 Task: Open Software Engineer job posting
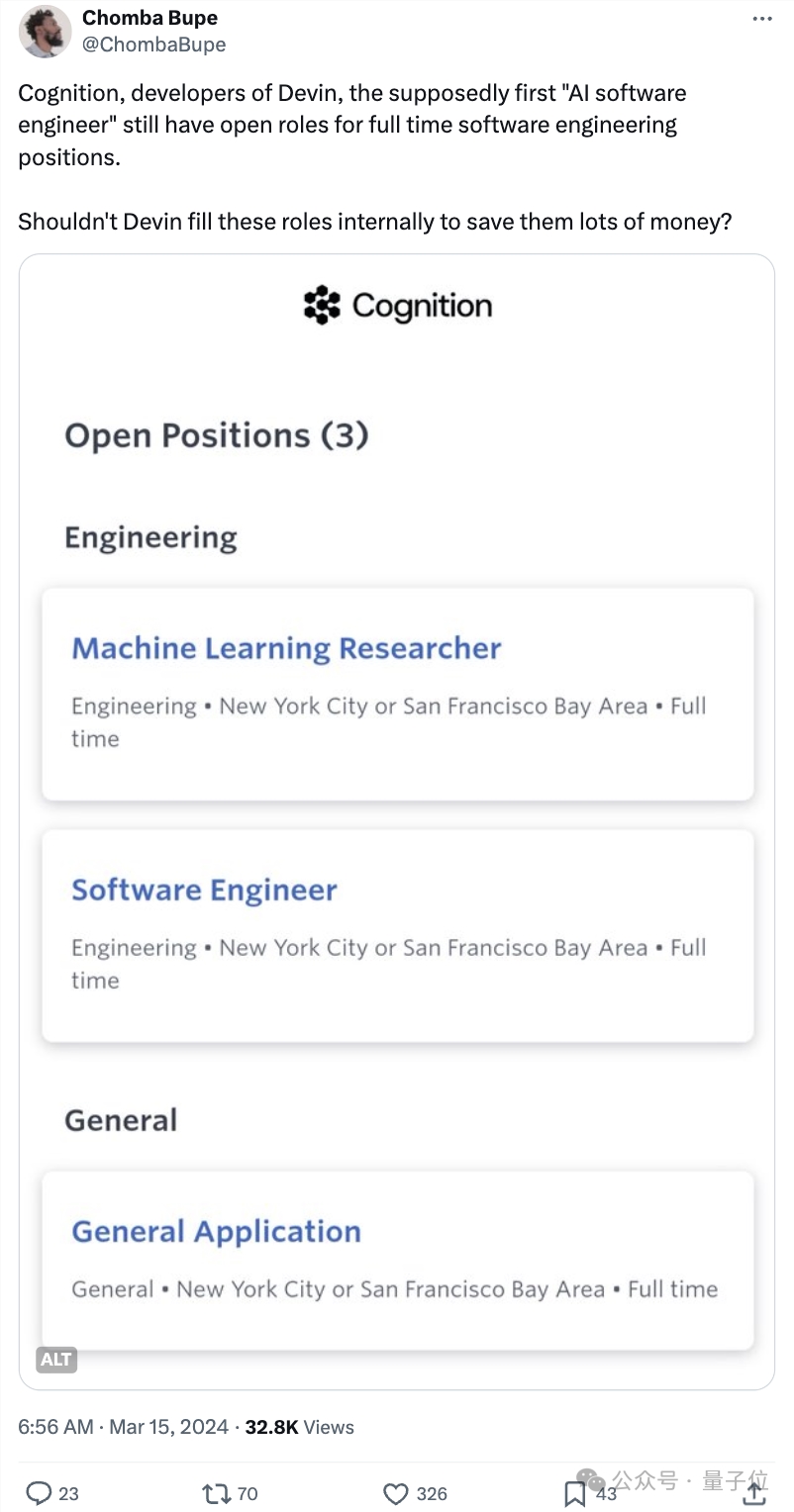pos(204,890)
